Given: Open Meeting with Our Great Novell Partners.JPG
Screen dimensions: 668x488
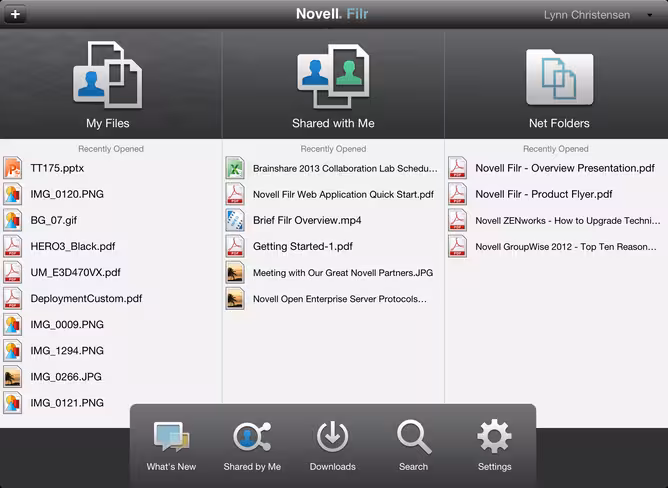Looking at the screenshot, I should [x=343, y=273].
